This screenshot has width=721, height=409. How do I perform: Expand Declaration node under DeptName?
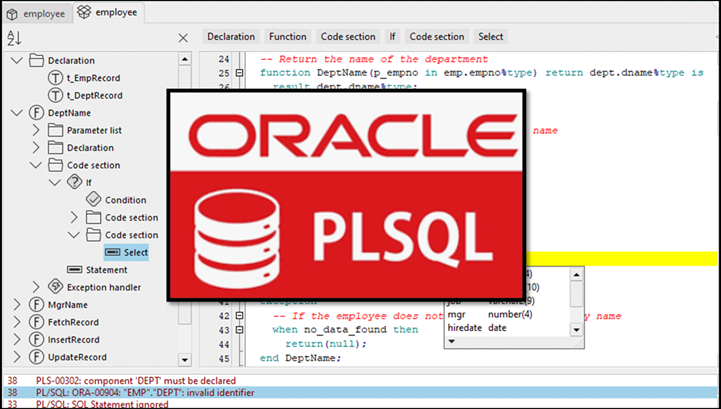36,148
